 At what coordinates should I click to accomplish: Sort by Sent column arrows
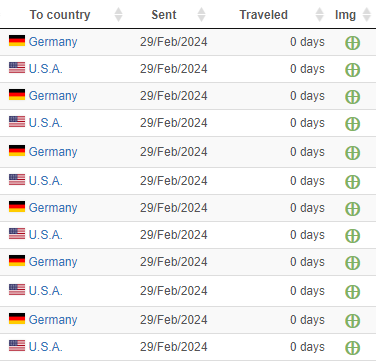(x=201, y=15)
